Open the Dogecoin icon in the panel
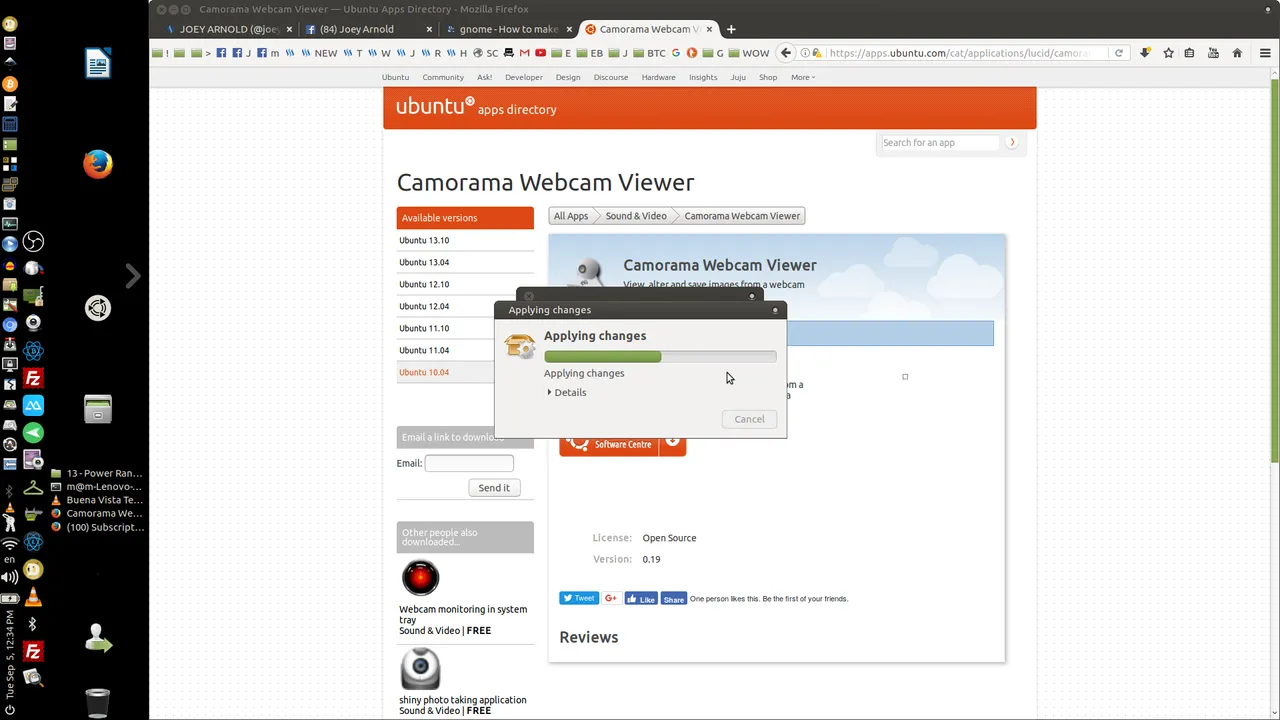This screenshot has height=720, width=1280. pos(33,570)
